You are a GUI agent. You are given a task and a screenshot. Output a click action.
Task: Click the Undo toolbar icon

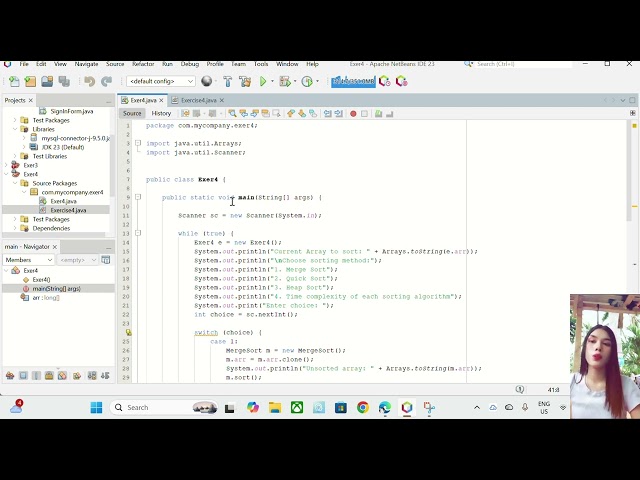[89, 81]
